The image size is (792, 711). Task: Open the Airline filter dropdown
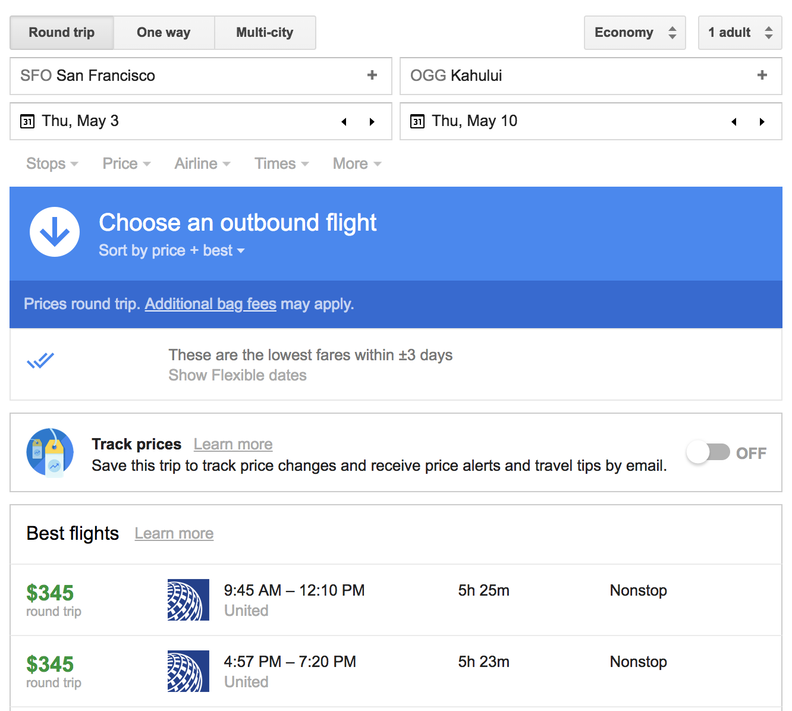202,164
